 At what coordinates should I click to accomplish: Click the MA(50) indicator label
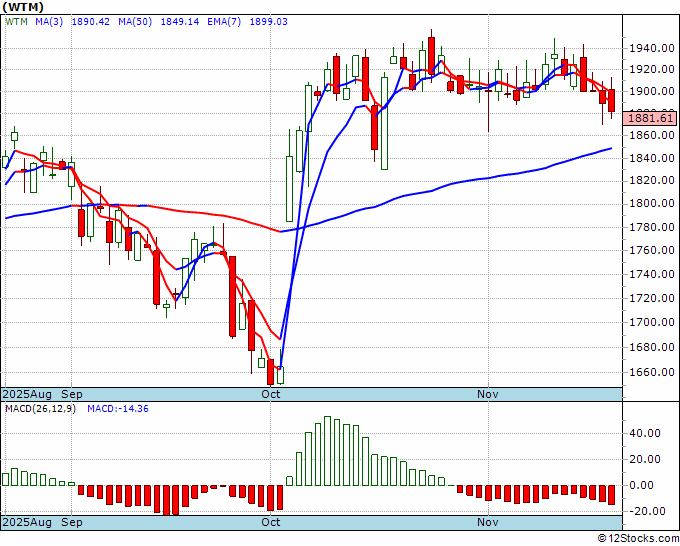[x=135, y=21]
